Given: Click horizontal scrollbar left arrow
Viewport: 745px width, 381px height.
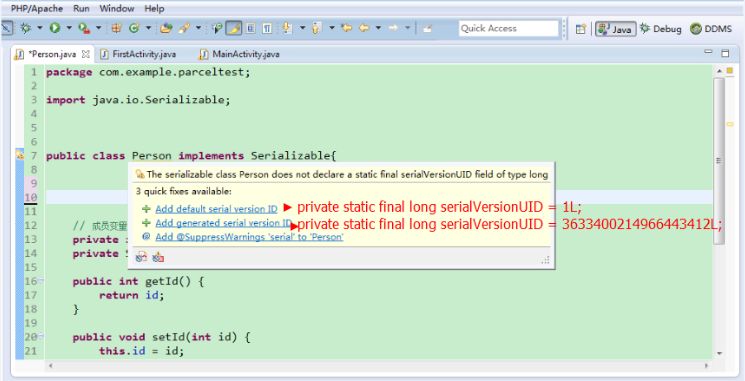Looking at the screenshot, I should tap(51, 366).
